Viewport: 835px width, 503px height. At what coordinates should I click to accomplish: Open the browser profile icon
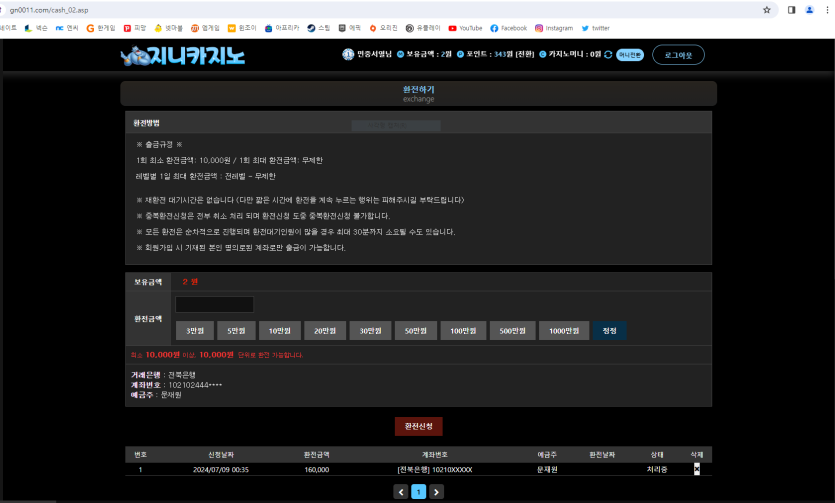809,9
